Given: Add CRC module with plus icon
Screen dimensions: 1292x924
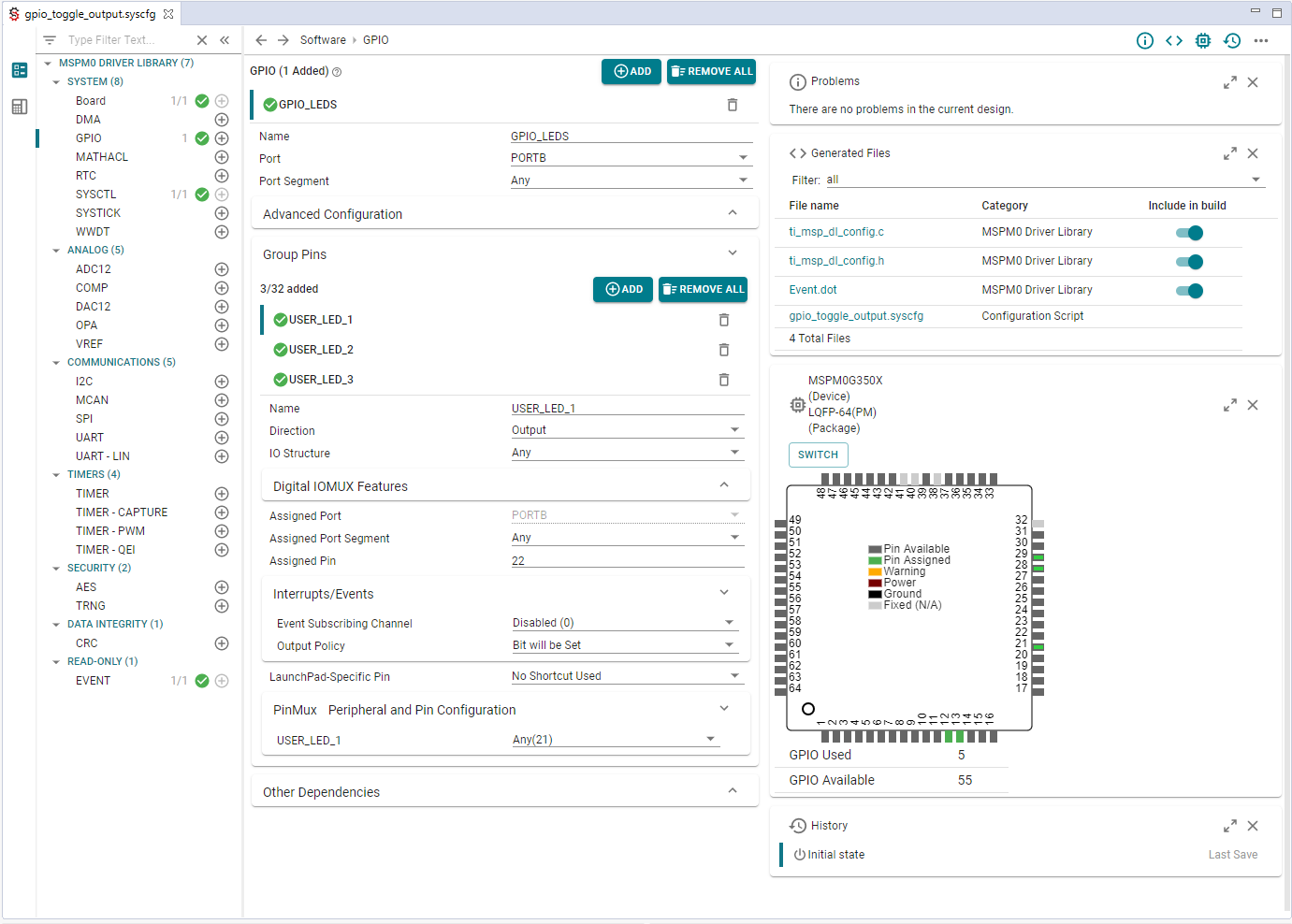Looking at the screenshot, I should click(222, 643).
